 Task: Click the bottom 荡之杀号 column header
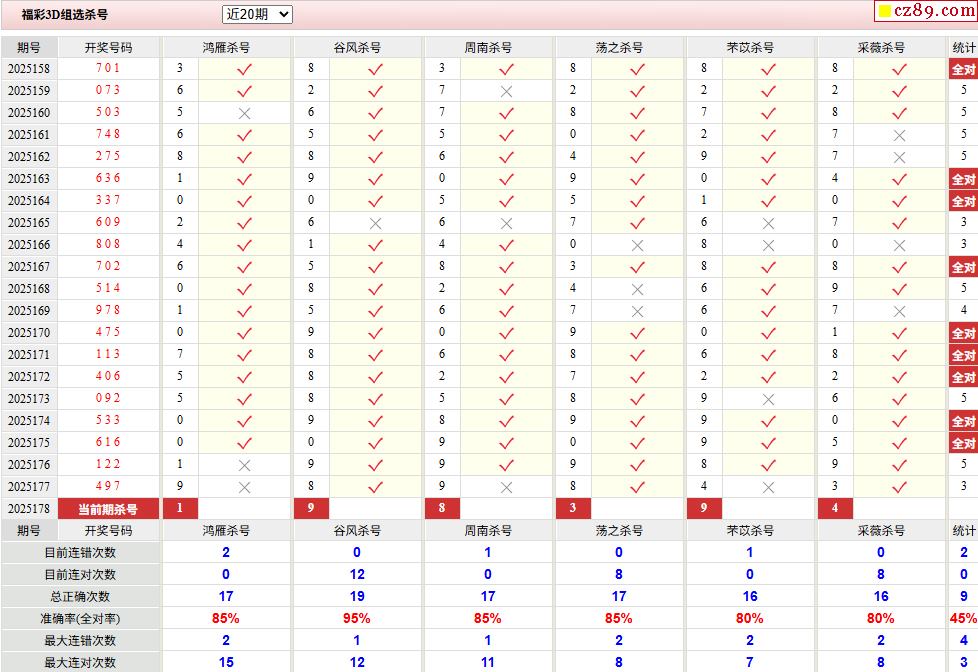pos(619,531)
